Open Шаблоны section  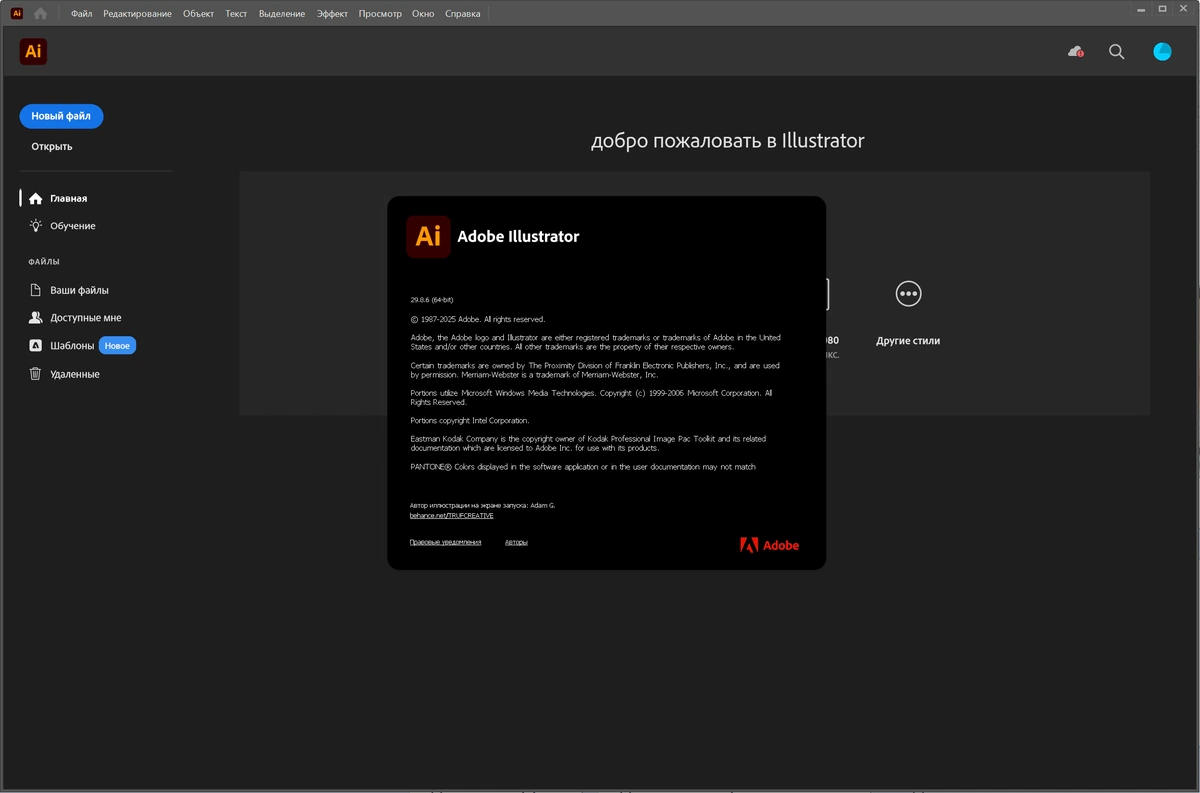72,346
